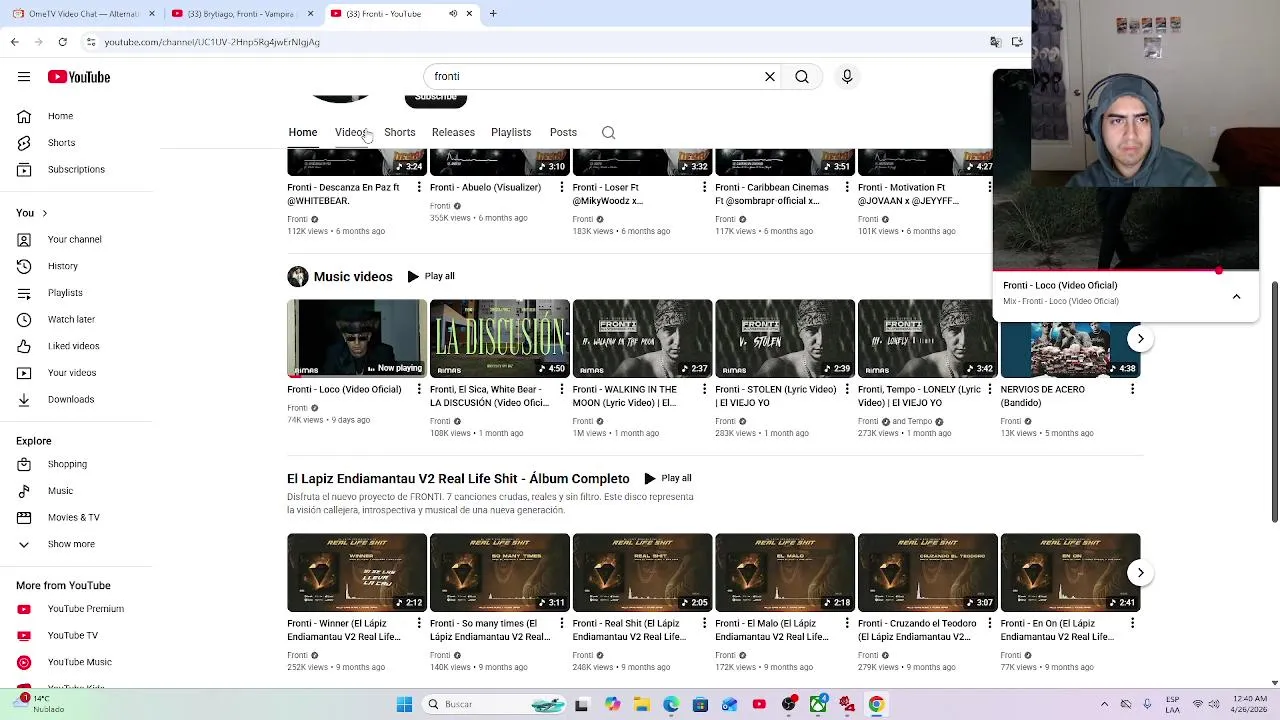
Task: Open the Xbox app in the taskbar
Action: pos(818,704)
